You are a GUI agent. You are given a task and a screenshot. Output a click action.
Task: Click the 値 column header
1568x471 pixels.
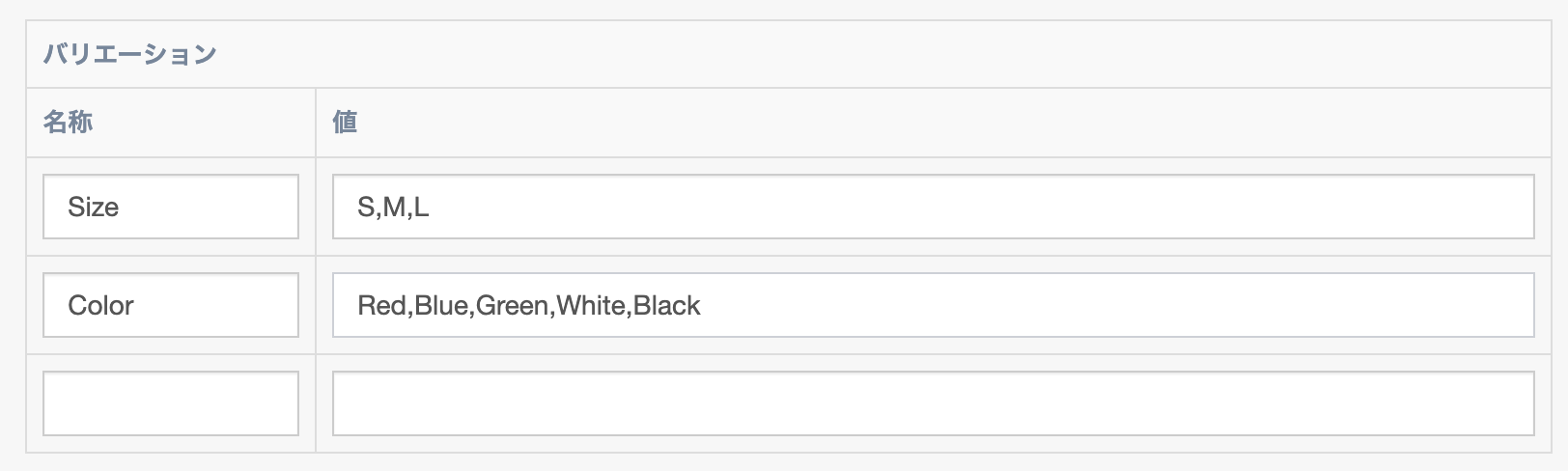345,123
